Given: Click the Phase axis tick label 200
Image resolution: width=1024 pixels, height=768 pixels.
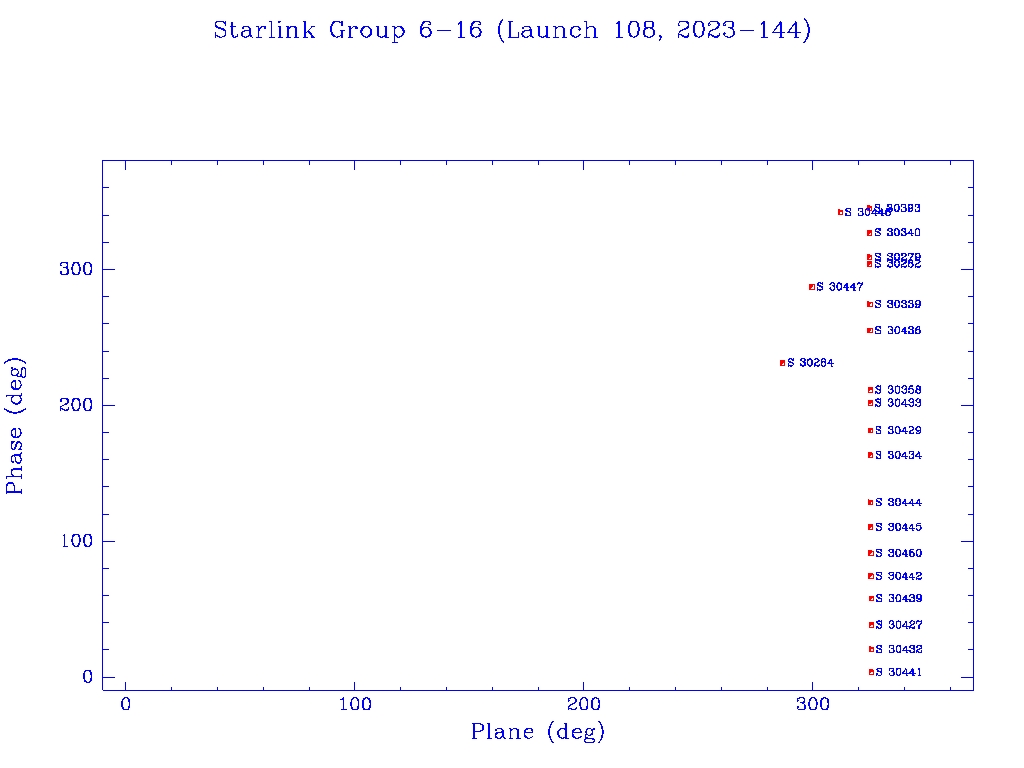Looking at the screenshot, I should (76, 405).
